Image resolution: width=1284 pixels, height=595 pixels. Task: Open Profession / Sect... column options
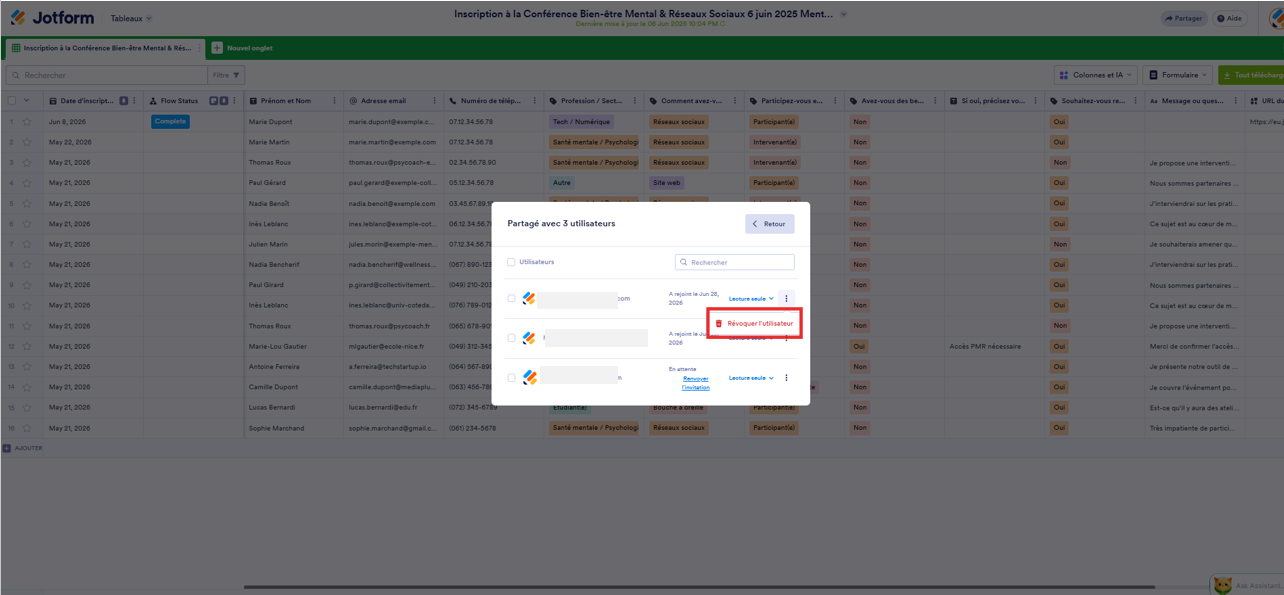click(637, 100)
